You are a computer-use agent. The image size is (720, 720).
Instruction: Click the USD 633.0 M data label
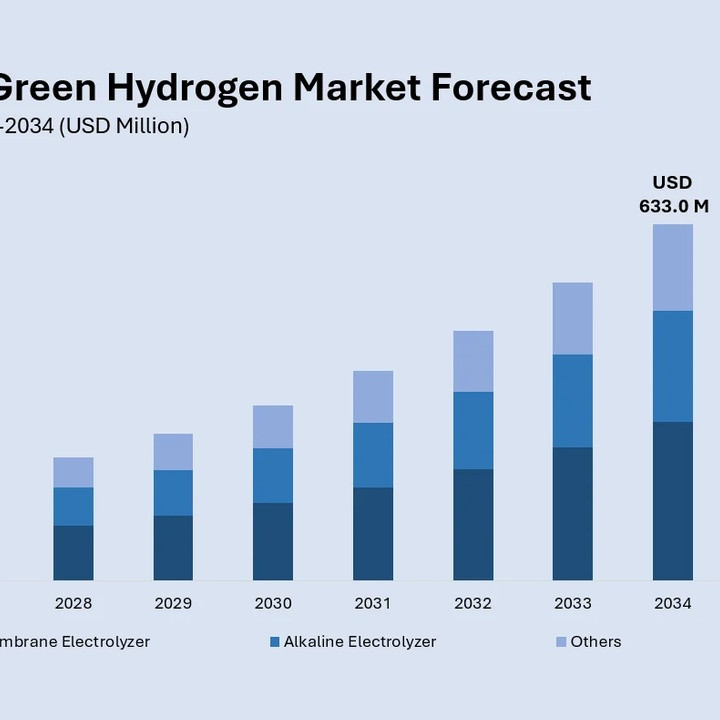673,195
